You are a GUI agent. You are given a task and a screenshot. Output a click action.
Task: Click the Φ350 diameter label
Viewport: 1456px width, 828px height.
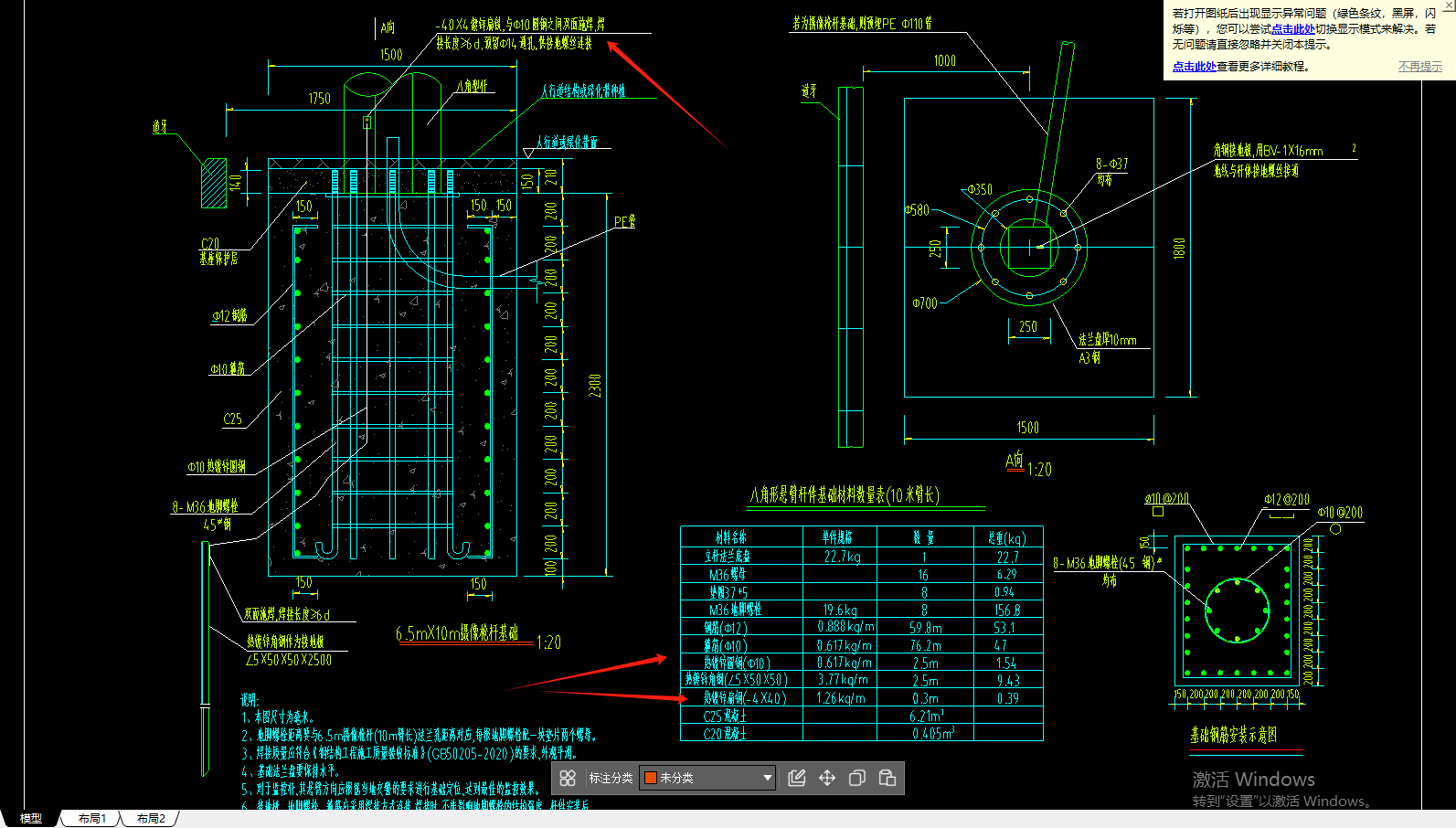pyautogui.click(x=980, y=190)
